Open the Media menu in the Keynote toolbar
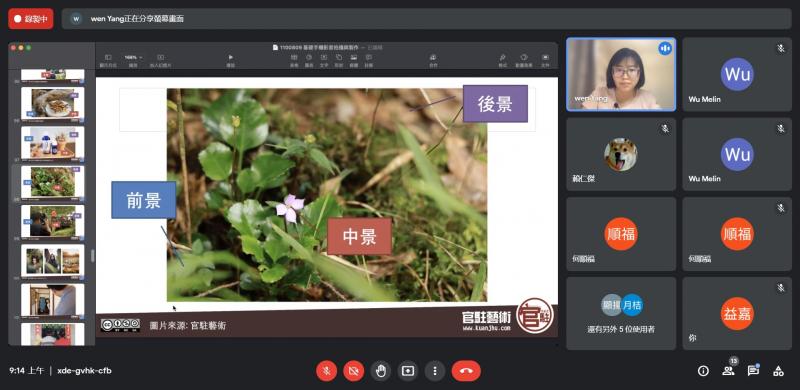The width and height of the screenshot is (800, 390). [x=354, y=60]
